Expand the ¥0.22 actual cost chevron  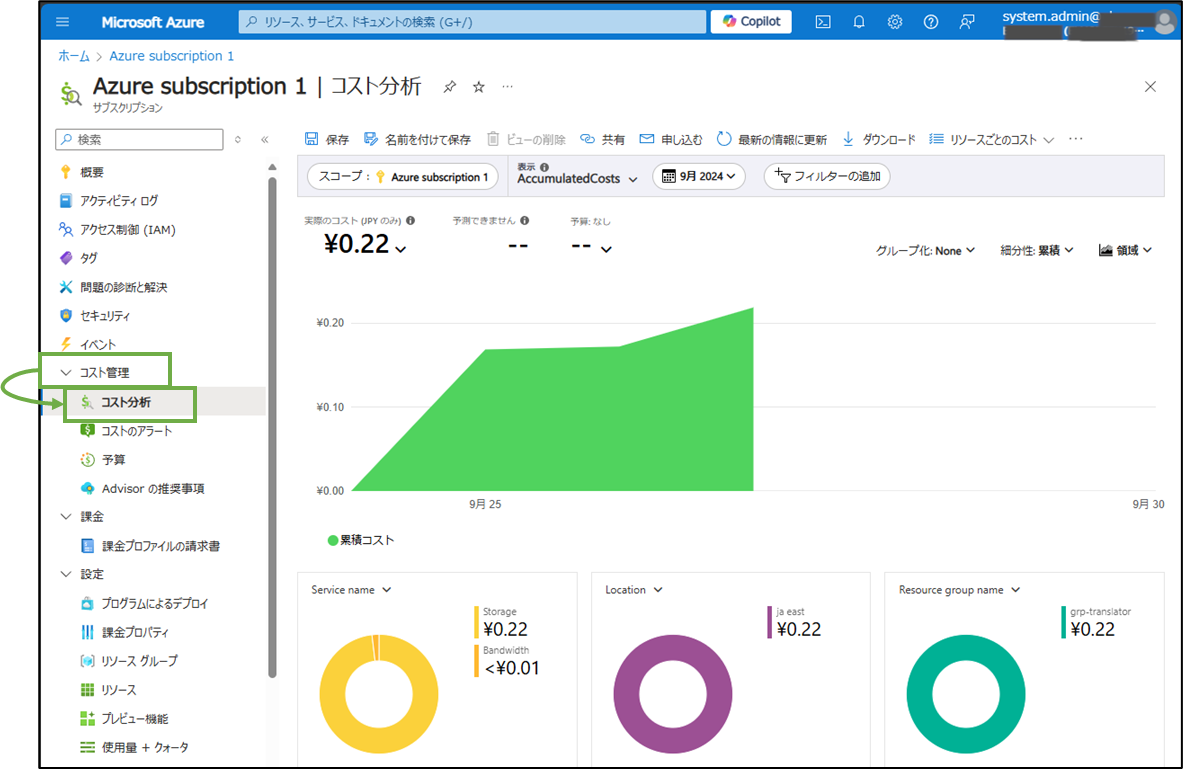pyautogui.click(x=401, y=248)
